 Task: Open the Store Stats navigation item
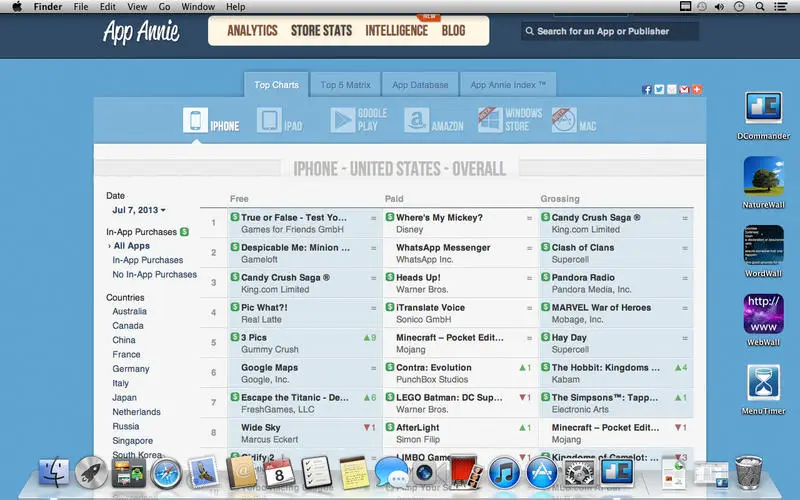click(x=321, y=31)
